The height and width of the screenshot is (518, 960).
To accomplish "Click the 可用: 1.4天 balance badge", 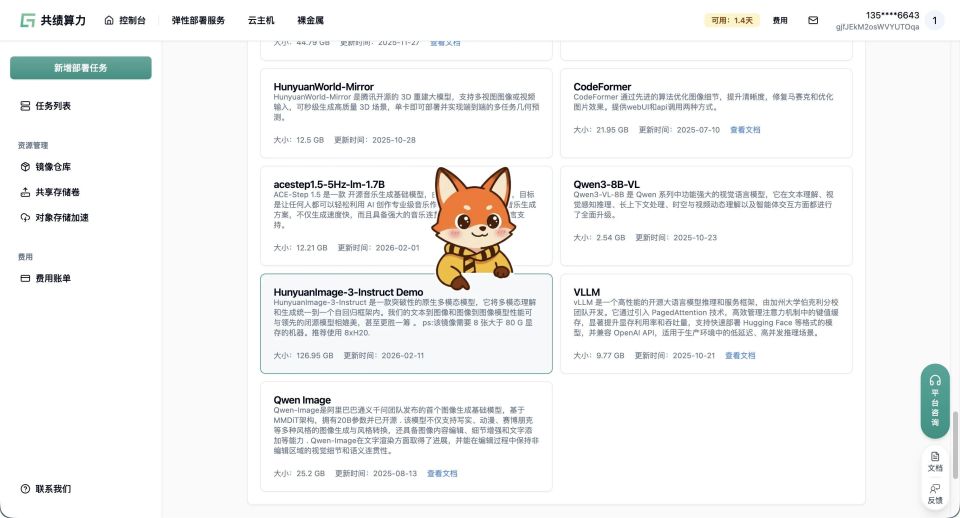I will [x=732, y=20].
